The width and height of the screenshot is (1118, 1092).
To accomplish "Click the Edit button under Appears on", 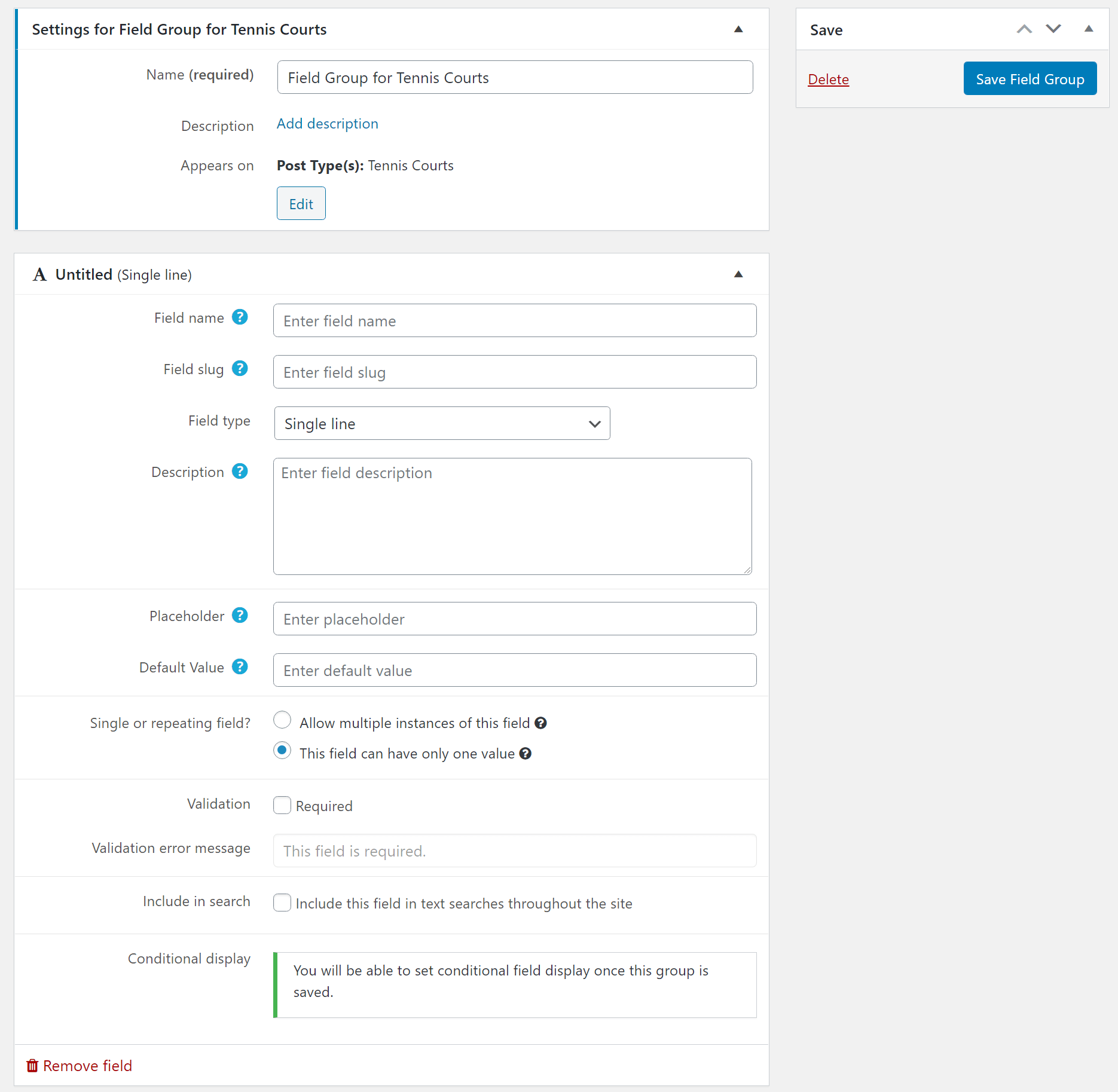I will click(301, 204).
